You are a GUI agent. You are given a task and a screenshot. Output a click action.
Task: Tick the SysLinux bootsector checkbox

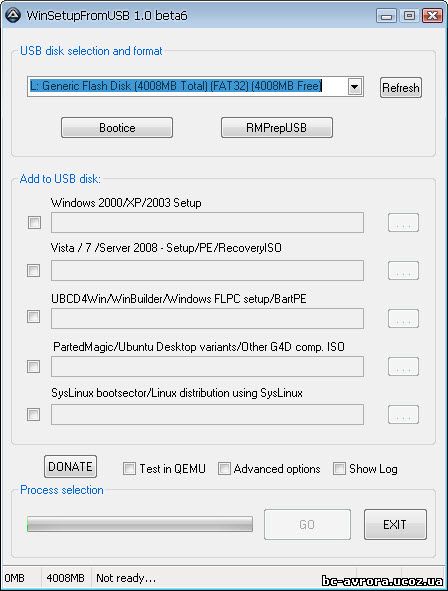[34, 415]
